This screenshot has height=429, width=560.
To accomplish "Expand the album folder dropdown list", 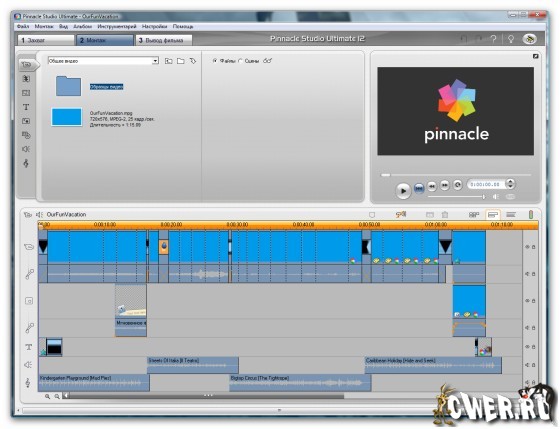I will click(155, 61).
